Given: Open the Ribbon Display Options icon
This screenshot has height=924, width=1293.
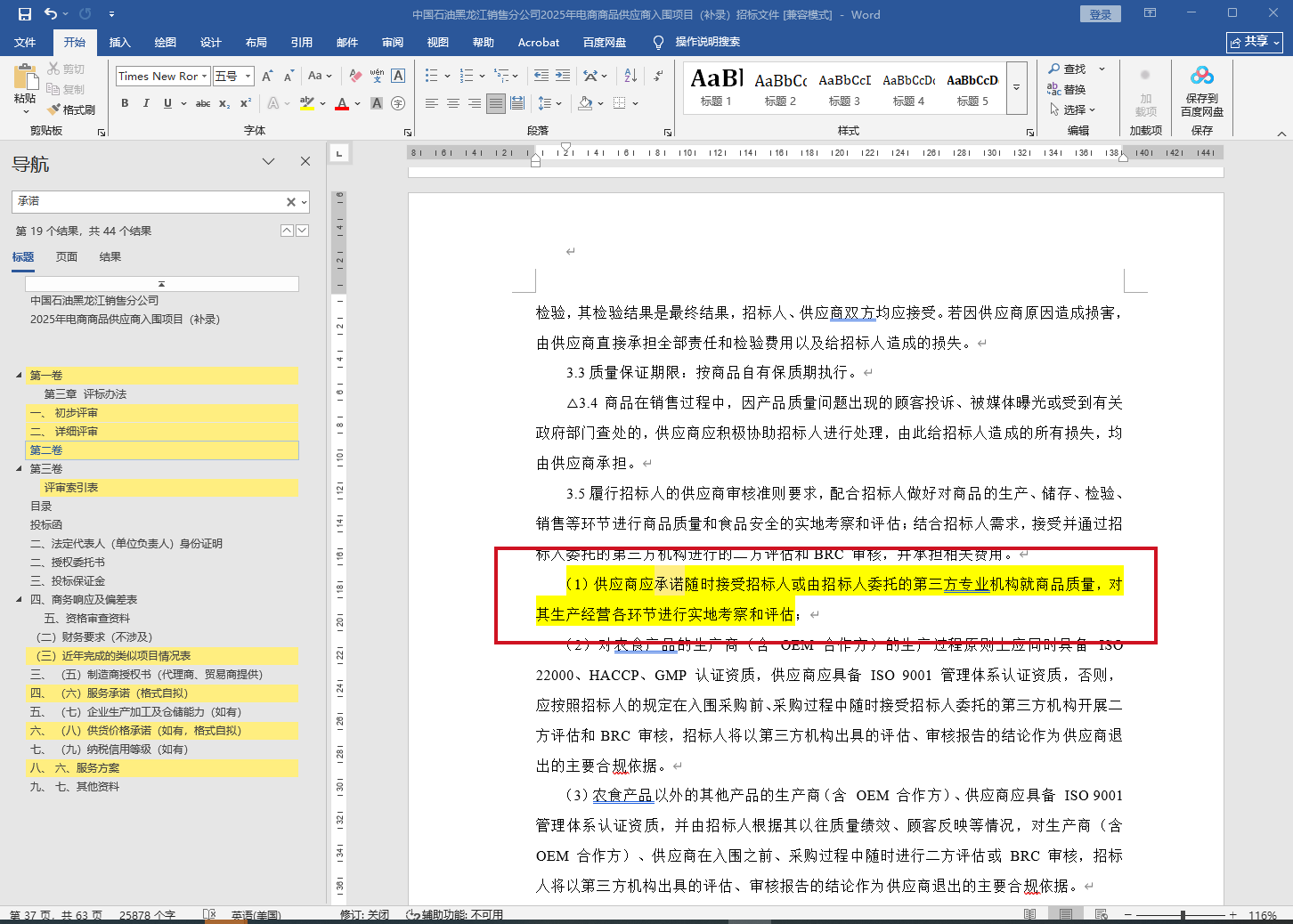Looking at the screenshot, I should [1151, 14].
